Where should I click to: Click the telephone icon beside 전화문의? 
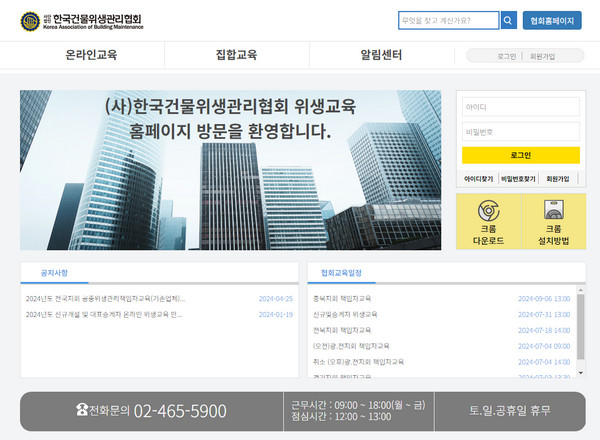tap(82, 409)
